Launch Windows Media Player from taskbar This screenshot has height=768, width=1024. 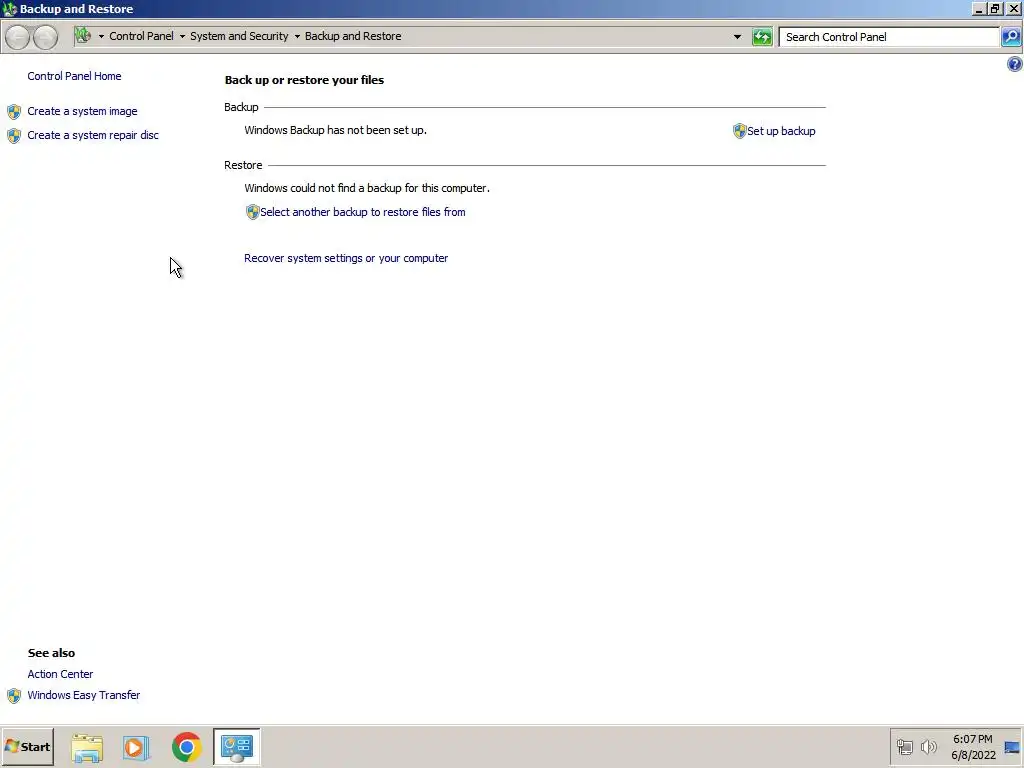136,747
